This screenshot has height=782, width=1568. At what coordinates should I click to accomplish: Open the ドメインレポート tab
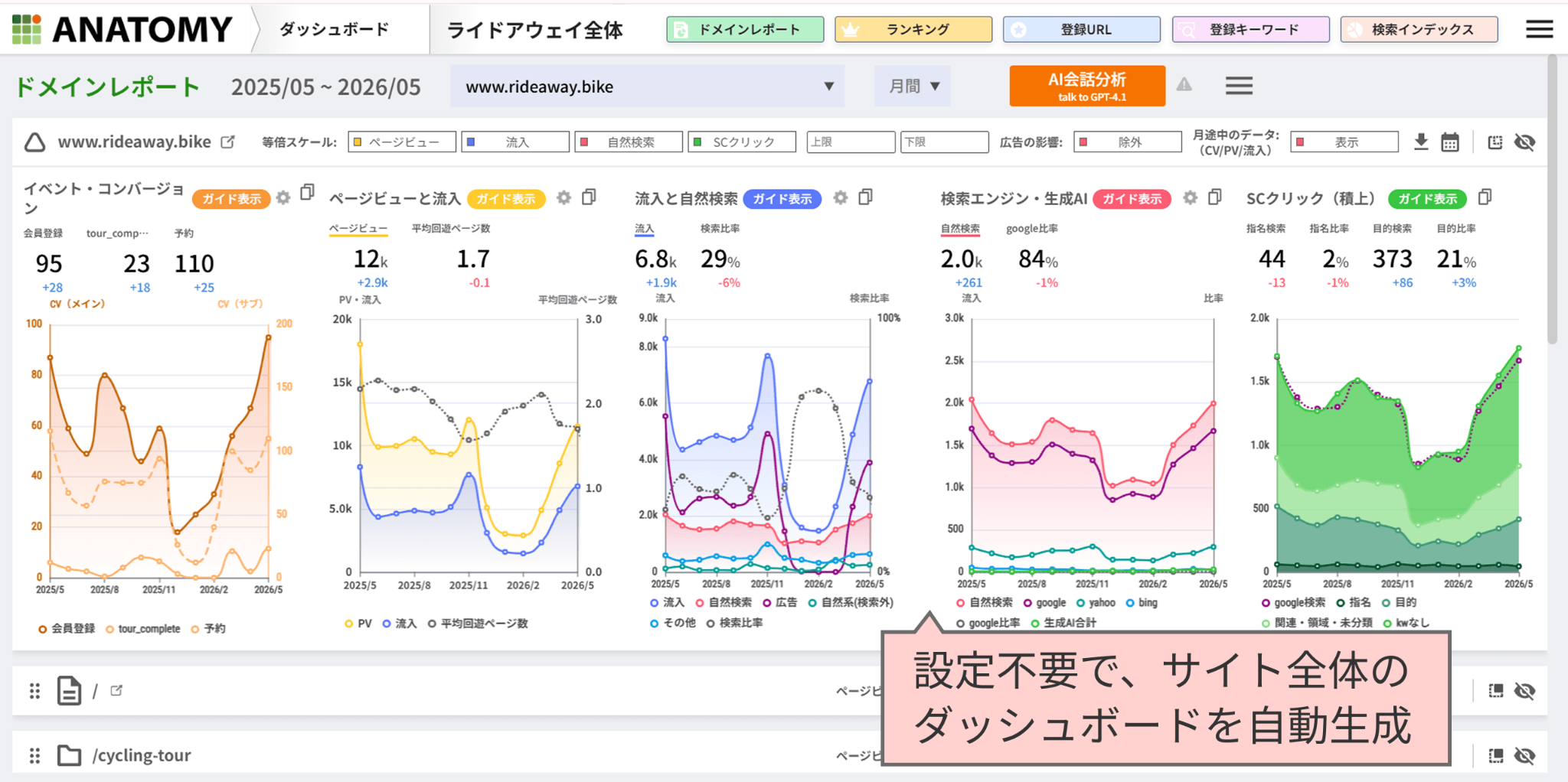[745, 30]
